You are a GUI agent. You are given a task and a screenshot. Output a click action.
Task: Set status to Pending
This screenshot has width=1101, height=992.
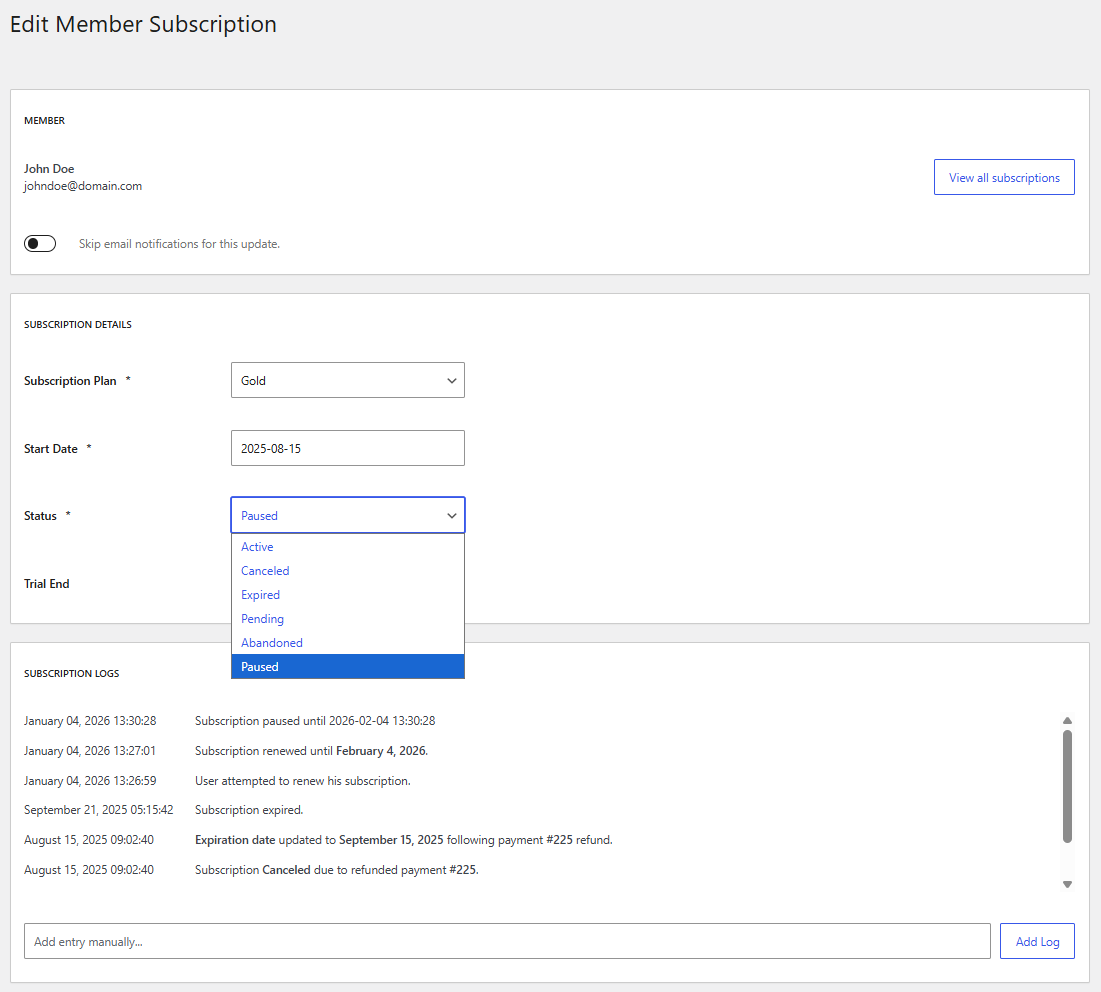[x=262, y=618]
